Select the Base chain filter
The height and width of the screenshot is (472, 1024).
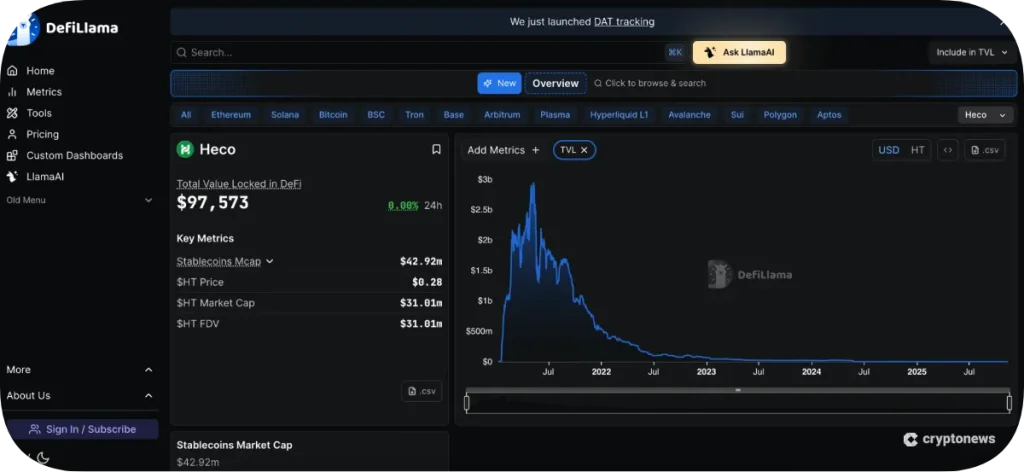(454, 115)
